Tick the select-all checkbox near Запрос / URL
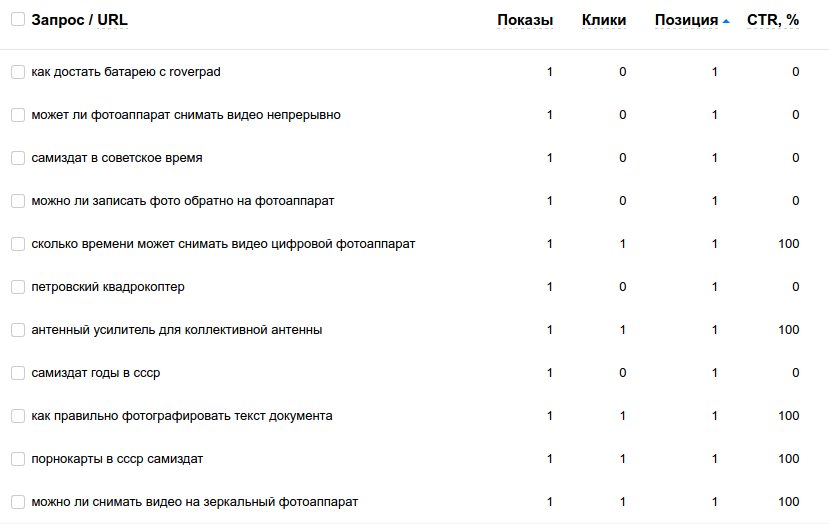 [18, 19]
